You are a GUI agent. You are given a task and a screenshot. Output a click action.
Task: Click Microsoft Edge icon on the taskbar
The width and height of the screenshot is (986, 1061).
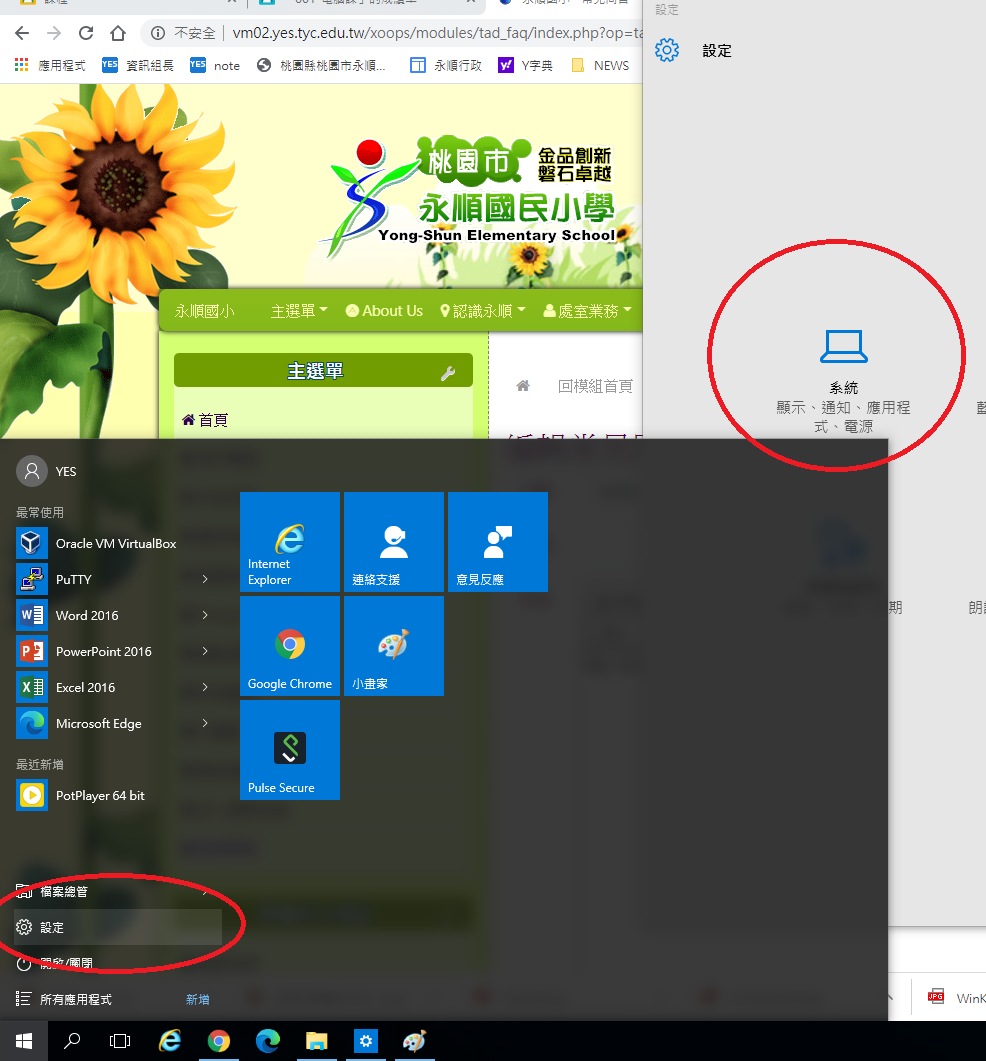[x=268, y=1041]
